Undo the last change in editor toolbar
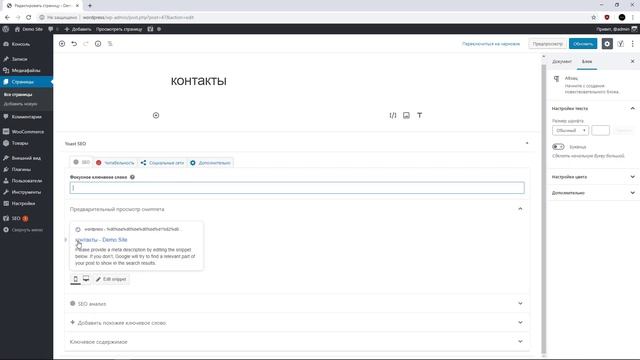The image size is (640, 360). [x=74, y=44]
